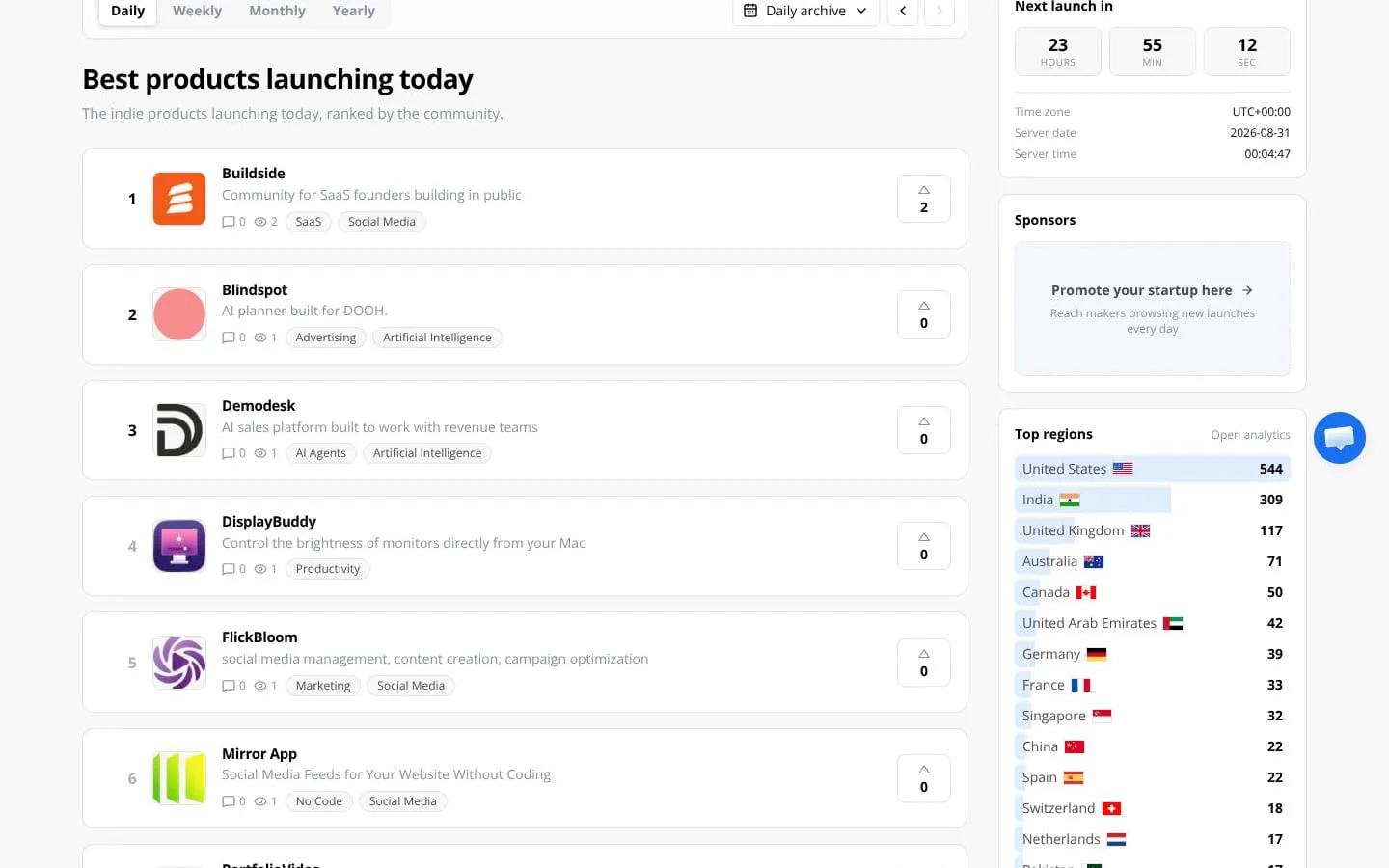The height and width of the screenshot is (868, 1389).
Task: Open the FlickBloom swirl logo
Action: (179, 663)
